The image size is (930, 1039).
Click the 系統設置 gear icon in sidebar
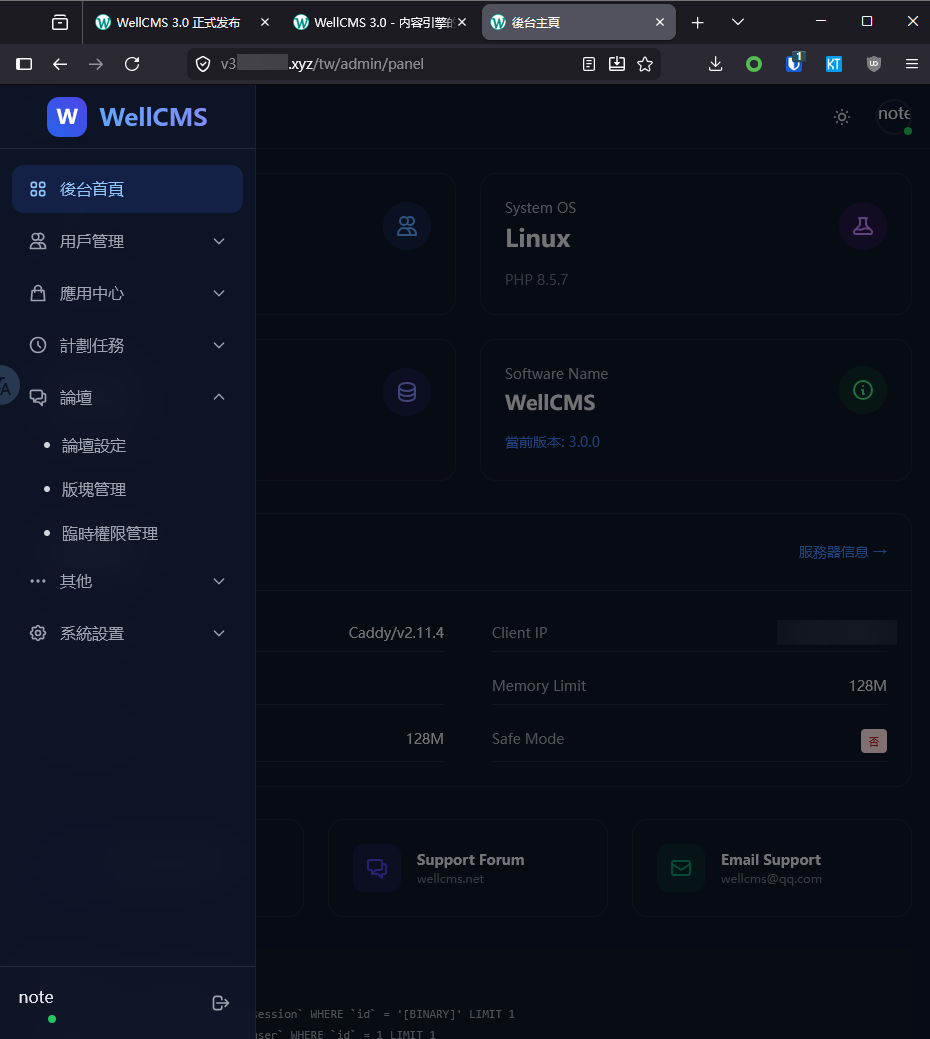pos(38,633)
